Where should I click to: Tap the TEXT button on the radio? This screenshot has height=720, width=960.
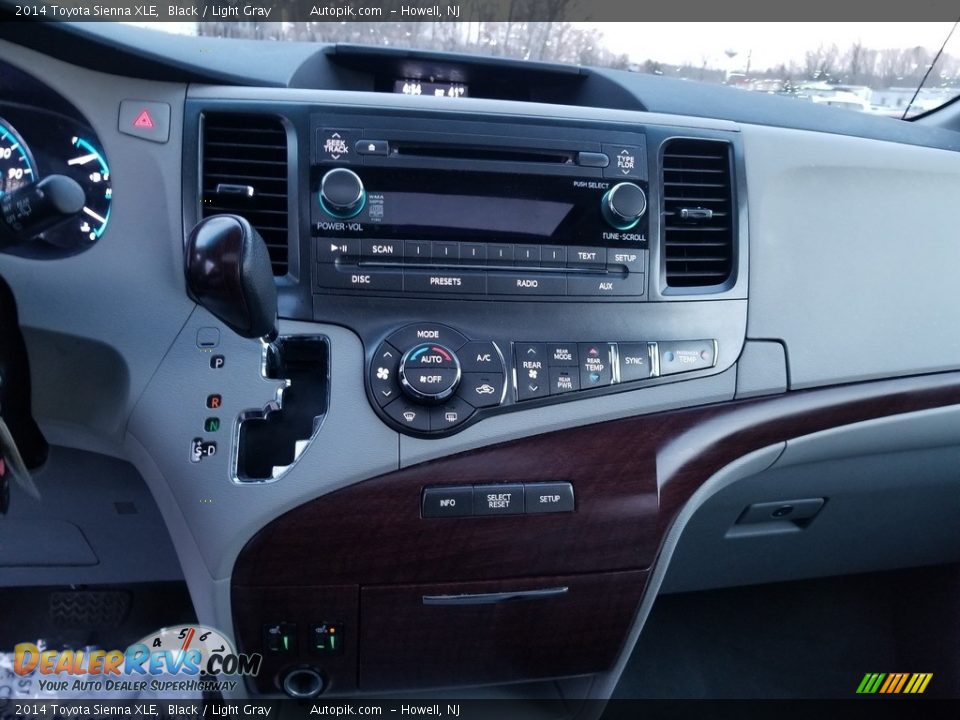(x=587, y=257)
